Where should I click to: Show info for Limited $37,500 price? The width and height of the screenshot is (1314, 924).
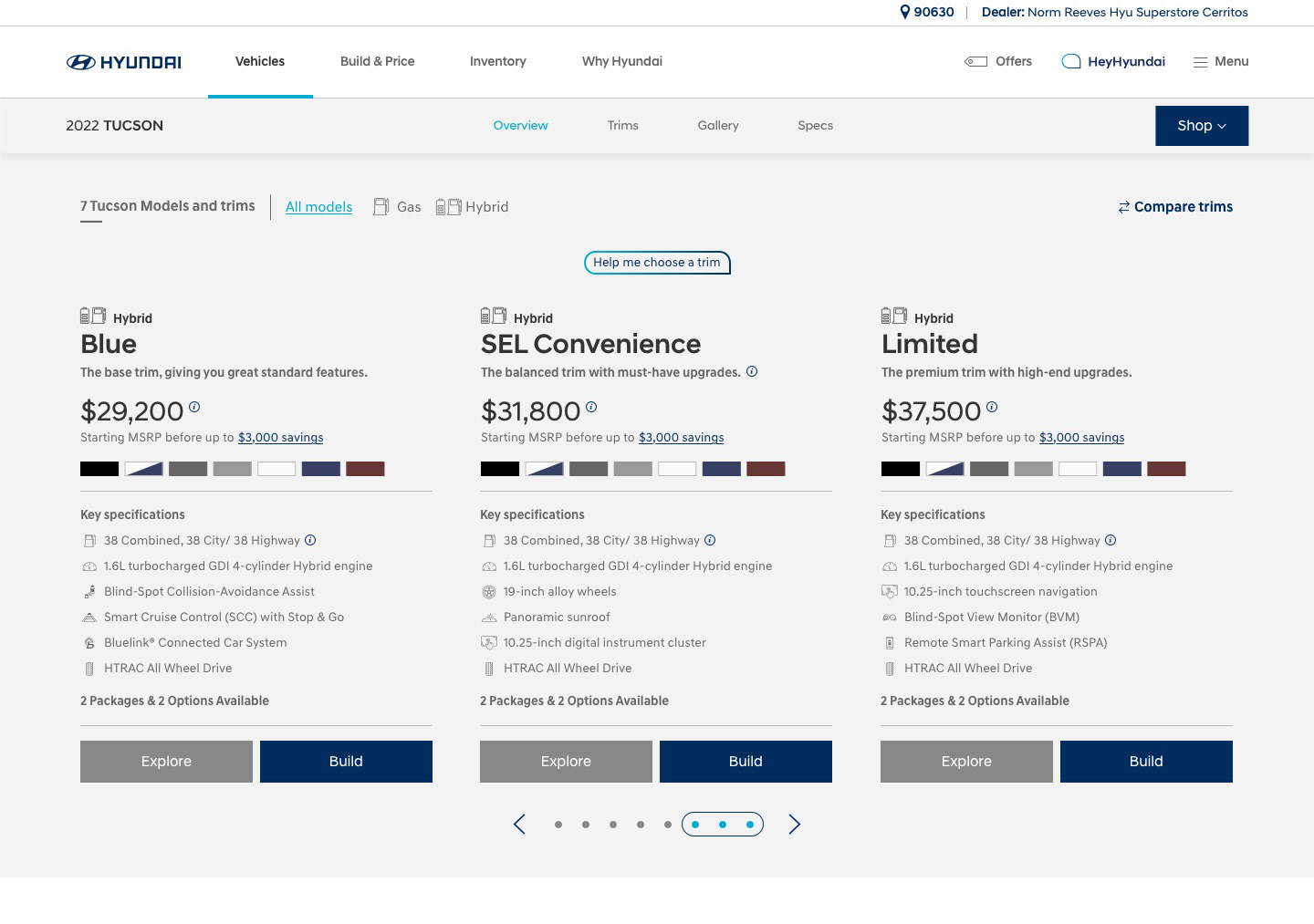click(x=992, y=407)
